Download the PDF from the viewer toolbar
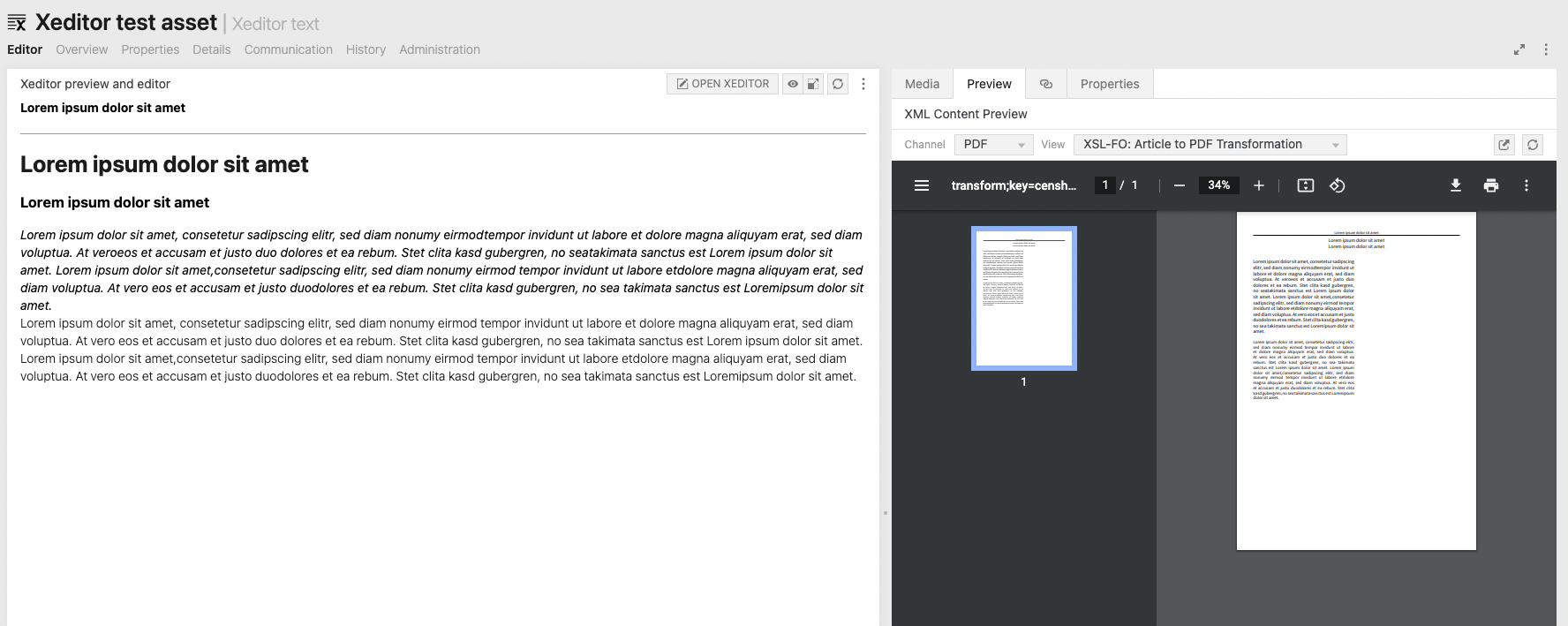 point(1455,185)
